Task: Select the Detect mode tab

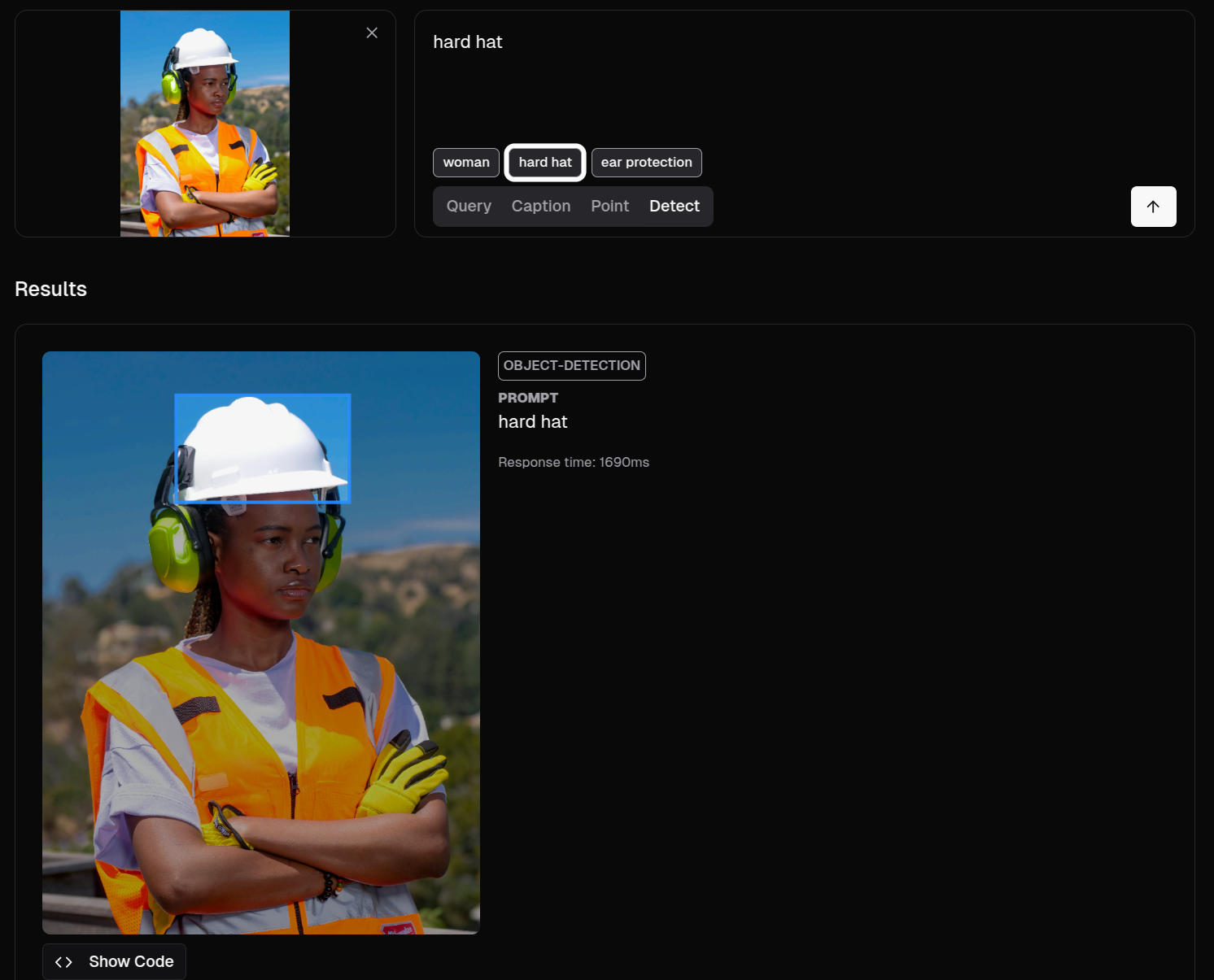Action: pyautogui.click(x=674, y=207)
